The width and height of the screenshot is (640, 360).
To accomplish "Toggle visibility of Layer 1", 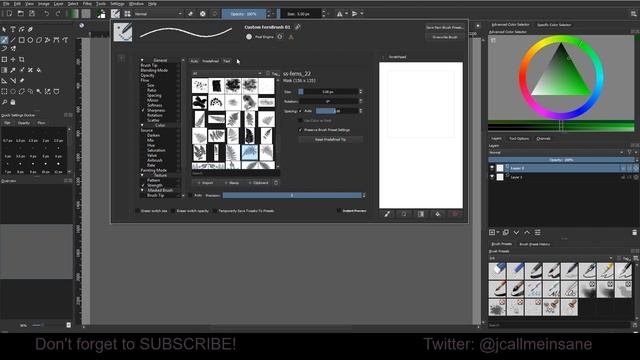I will coord(492,177).
